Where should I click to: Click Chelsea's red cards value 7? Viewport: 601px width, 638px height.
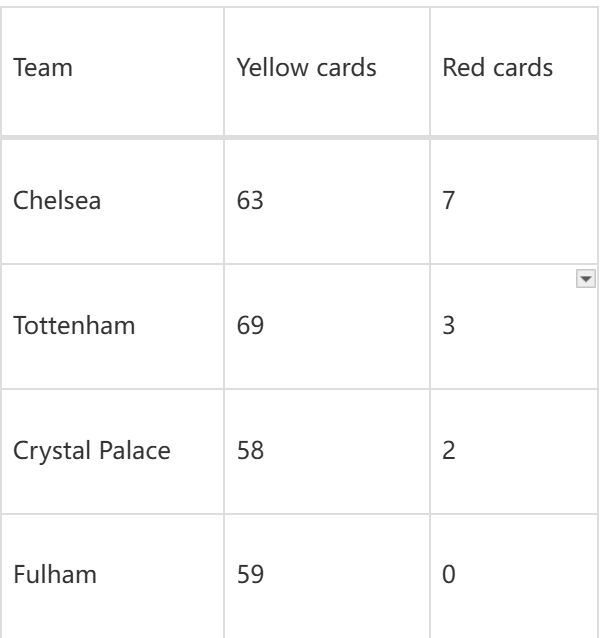pyautogui.click(x=449, y=200)
